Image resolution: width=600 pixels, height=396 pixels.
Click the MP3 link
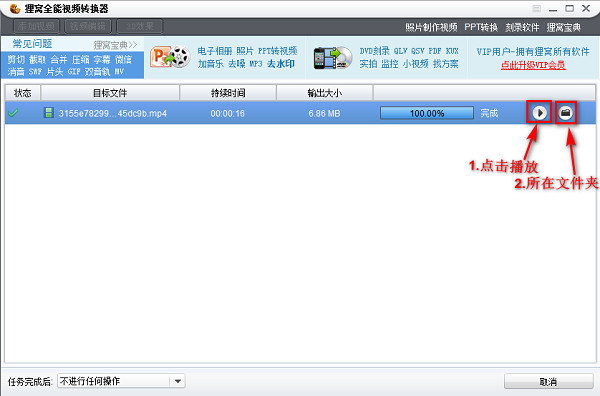tap(256, 64)
